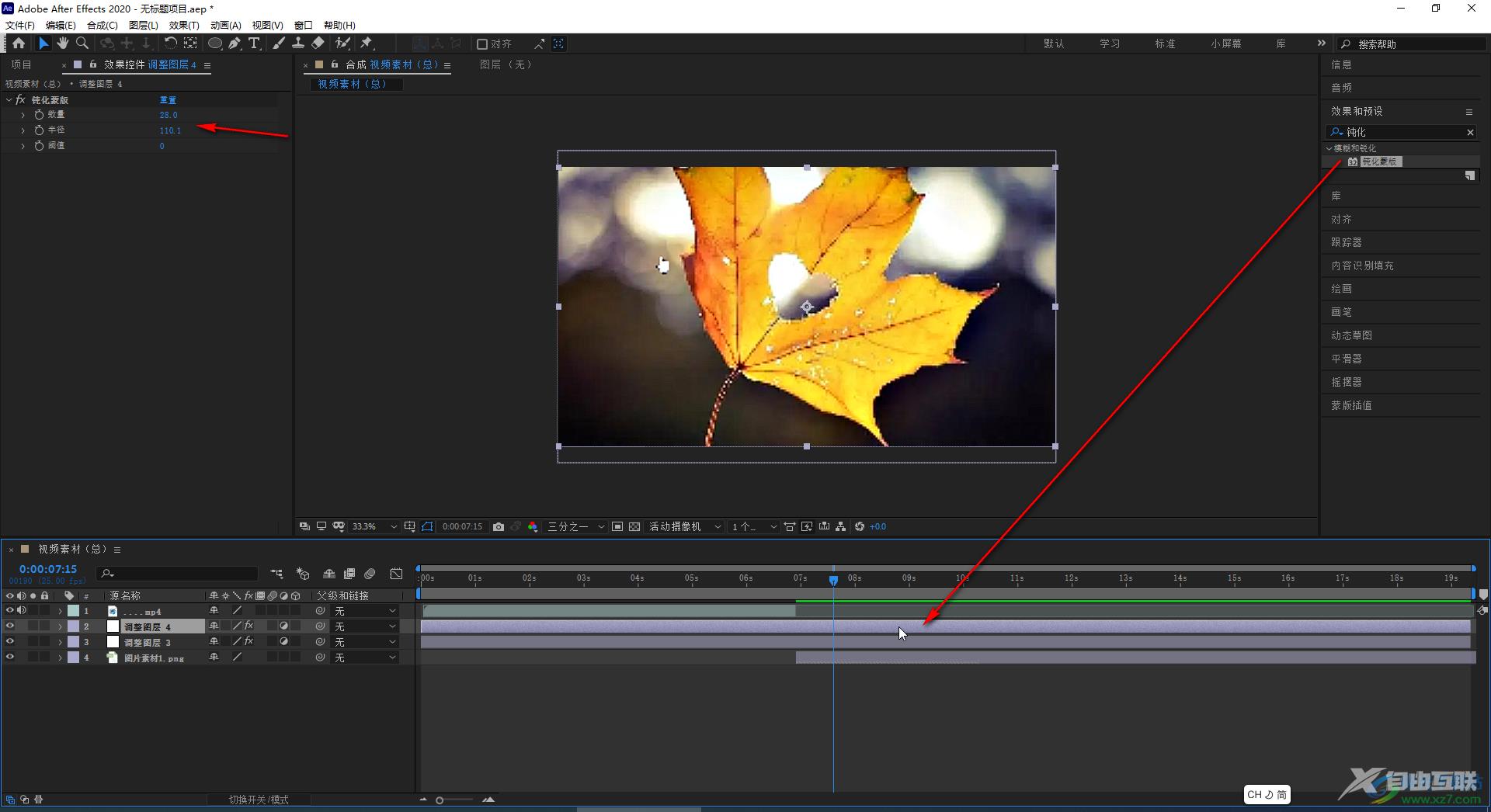Mute audio of the mp4 layer

pyautogui.click(x=22, y=611)
